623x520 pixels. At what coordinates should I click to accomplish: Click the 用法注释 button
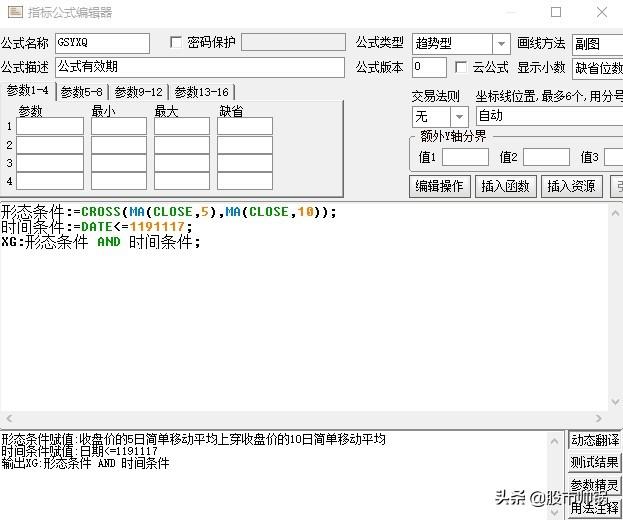[594, 507]
